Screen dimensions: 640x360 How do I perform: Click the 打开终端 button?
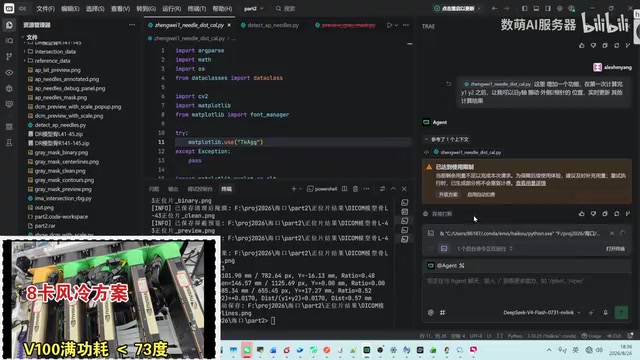pyautogui.click(x=615, y=249)
